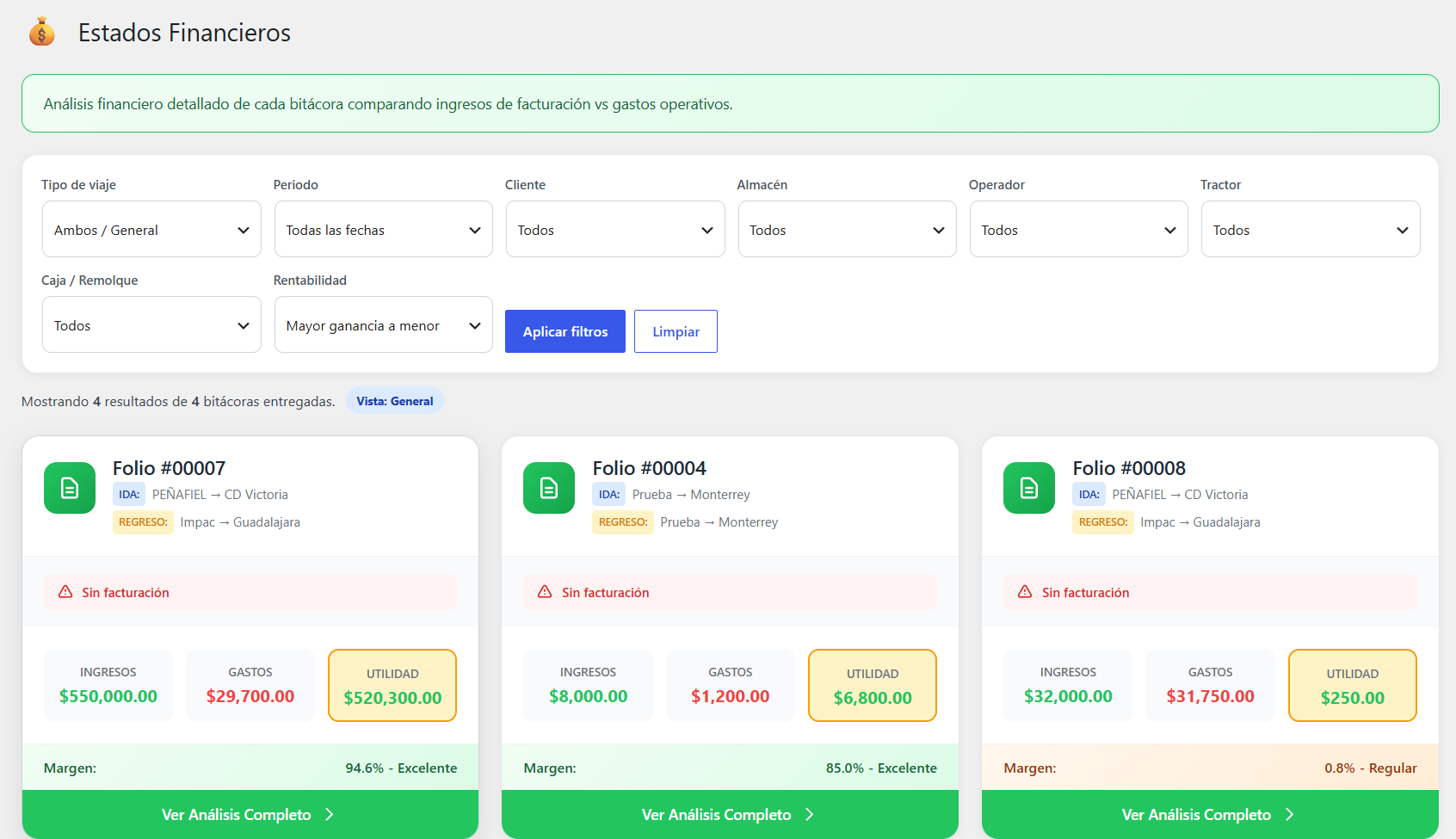Click the green Análisis financiero detallado info banner
The height and width of the screenshot is (839, 1456).
point(730,103)
